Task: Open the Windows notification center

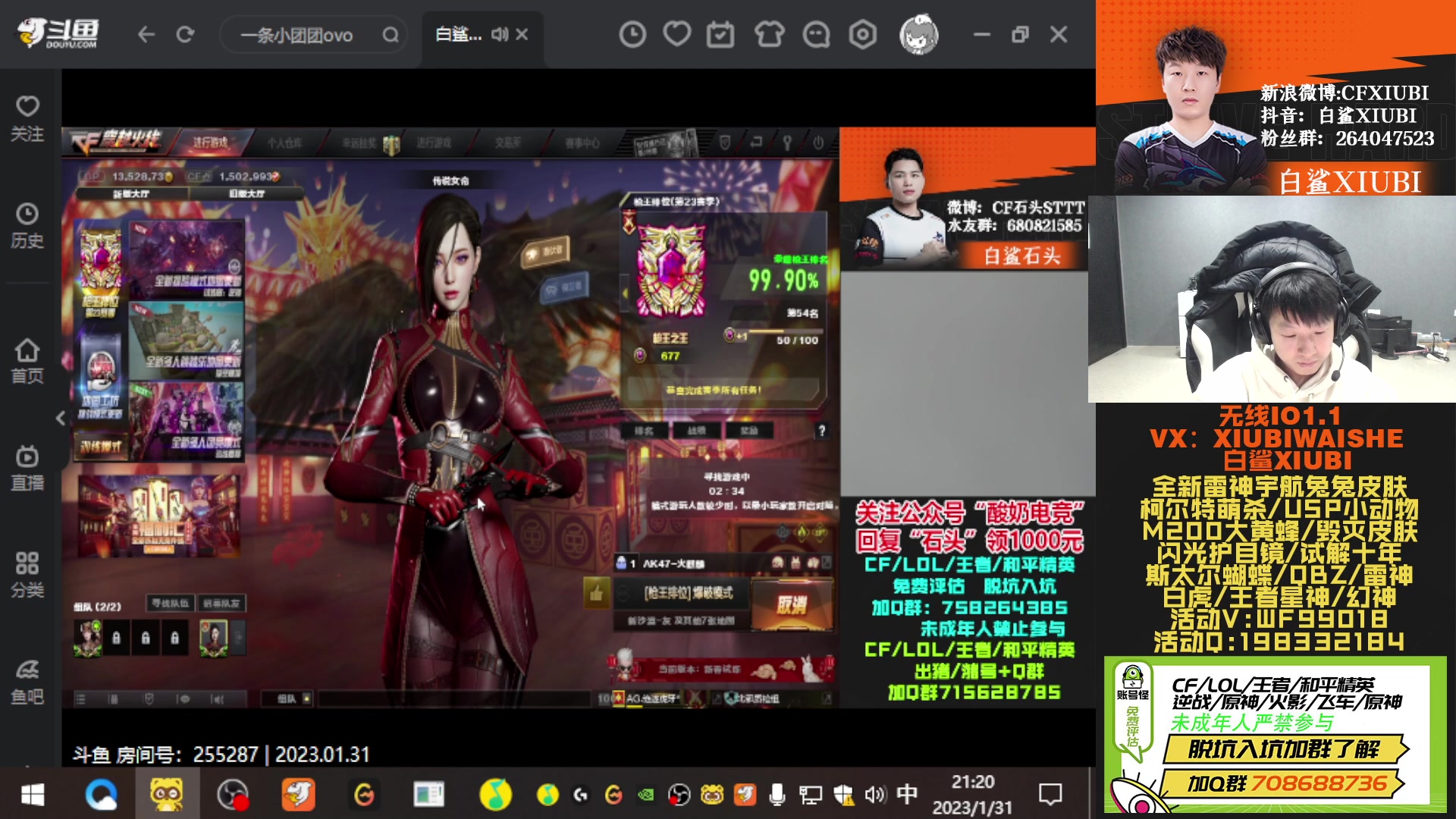Action: [x=1050, y=795]
